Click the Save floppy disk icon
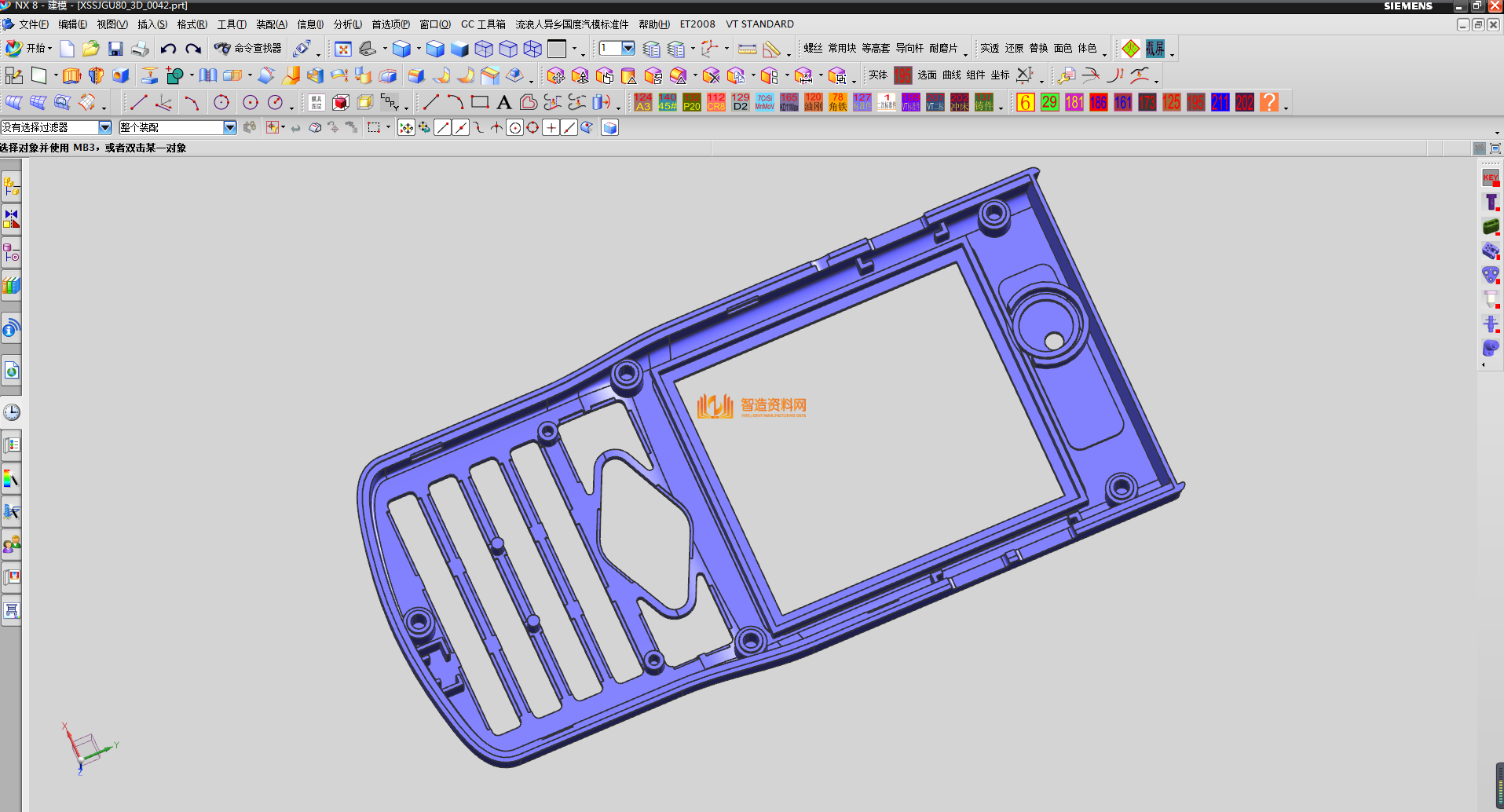1504x812 pixels. pos(115,49)
